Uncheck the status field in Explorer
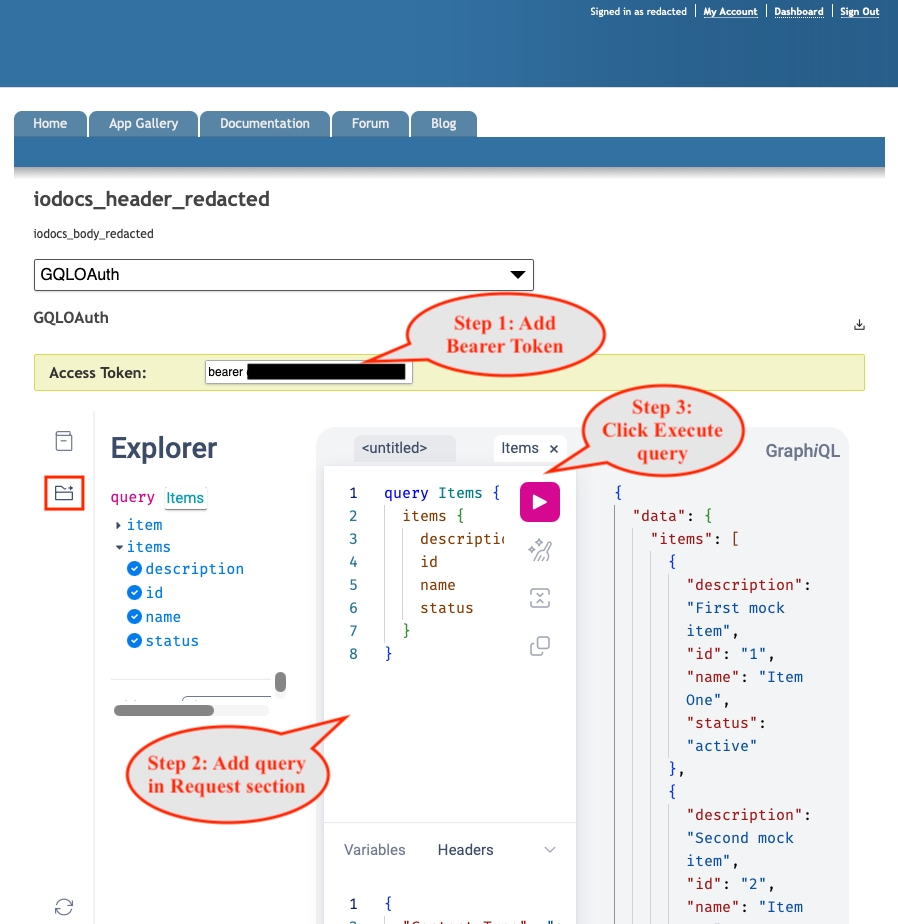Screen dimensions: 898x924 pos(134,641)
